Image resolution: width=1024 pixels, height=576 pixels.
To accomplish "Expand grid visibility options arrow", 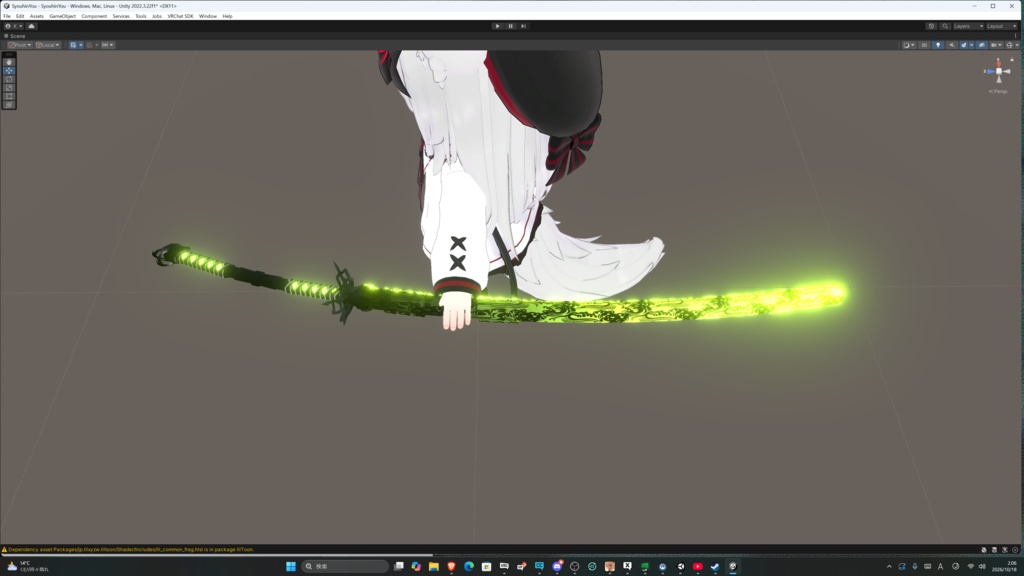I will coord(80,45).
